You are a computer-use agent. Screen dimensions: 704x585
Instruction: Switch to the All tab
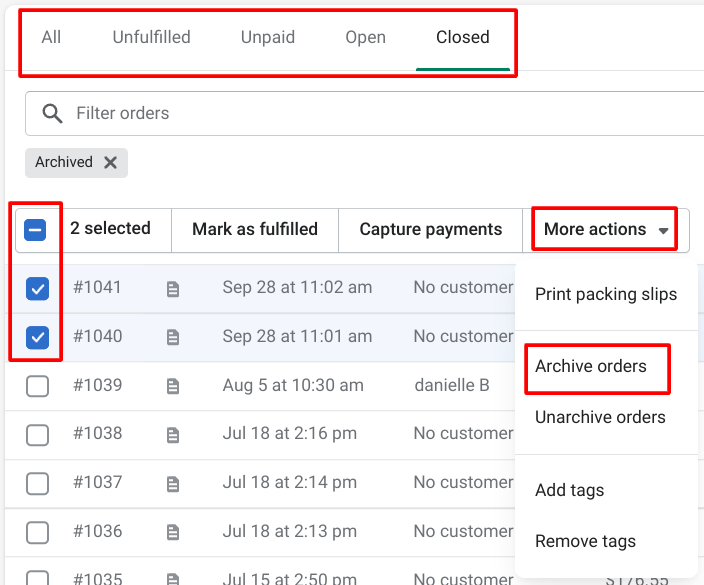pyautogui.click(x=51, y=37)
